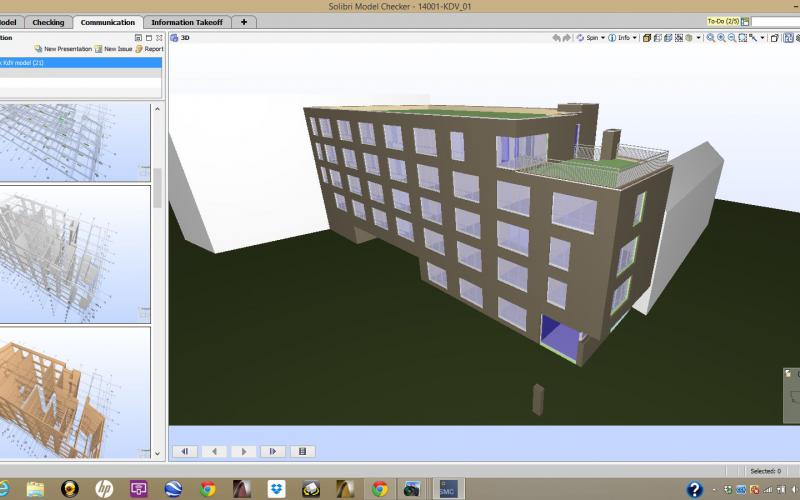Image resolution: width=800 pixels, height=500 pixels.
Task: Skip to last presentation slide
Action: [x=273, y=452]
